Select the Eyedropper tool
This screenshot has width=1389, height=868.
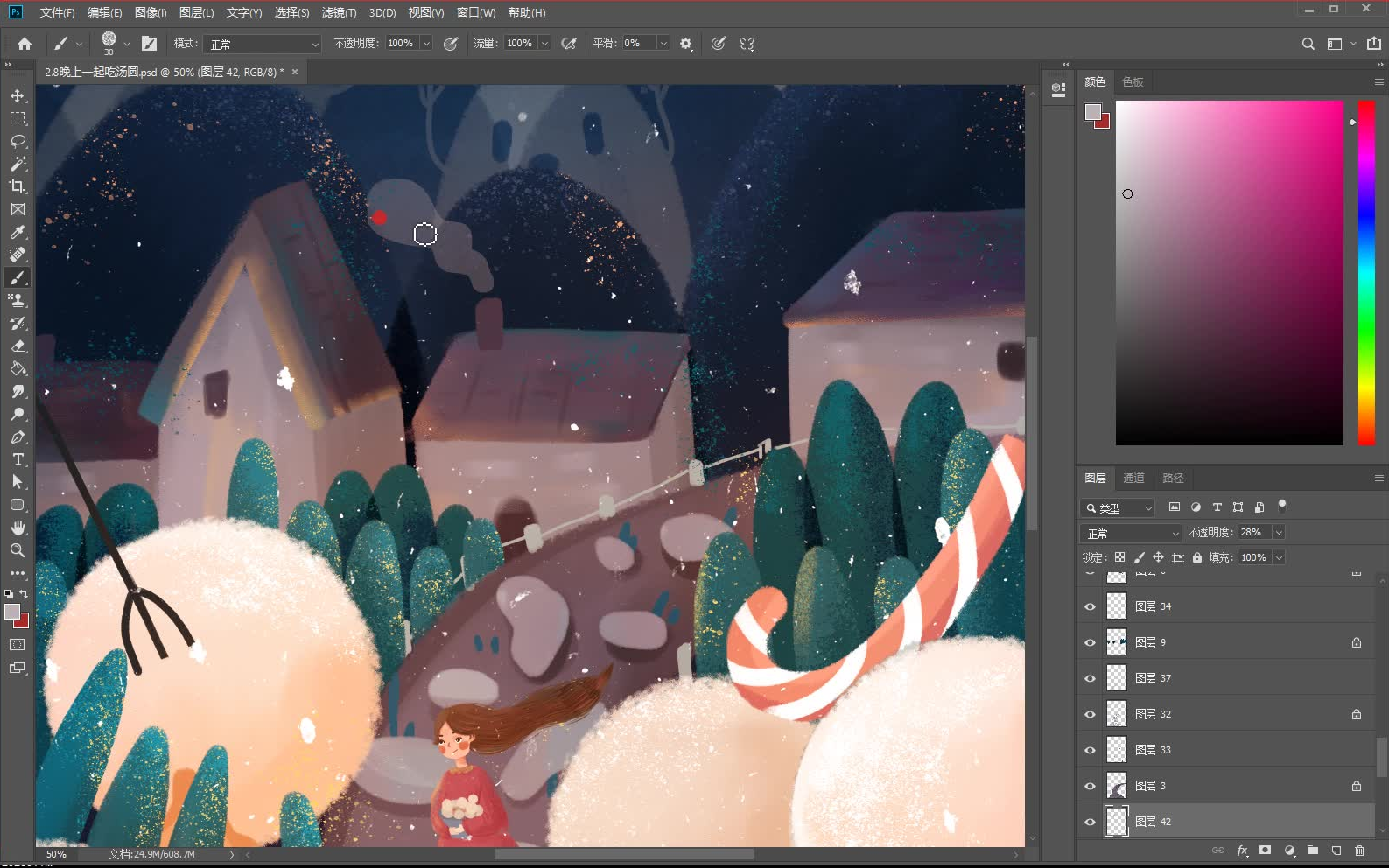click(18, 232)
